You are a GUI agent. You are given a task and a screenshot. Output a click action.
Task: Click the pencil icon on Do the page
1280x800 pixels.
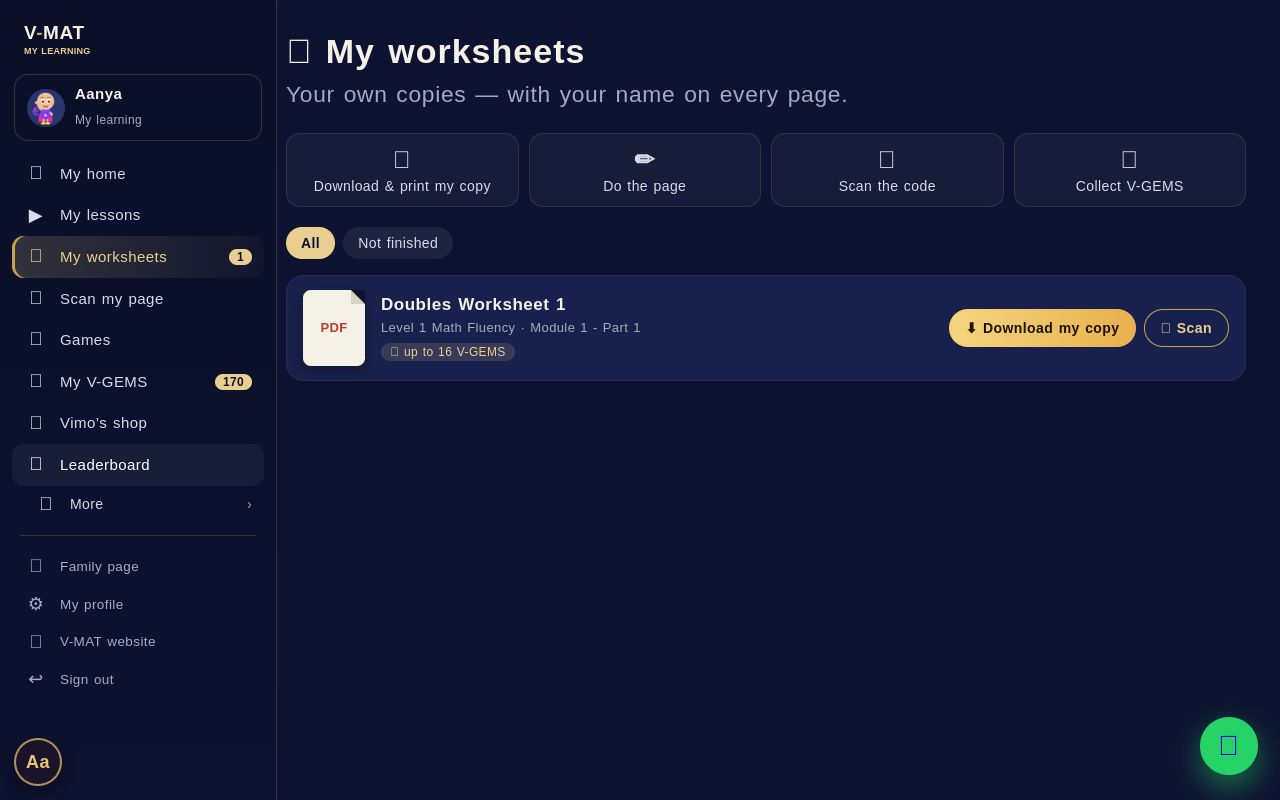645,159
